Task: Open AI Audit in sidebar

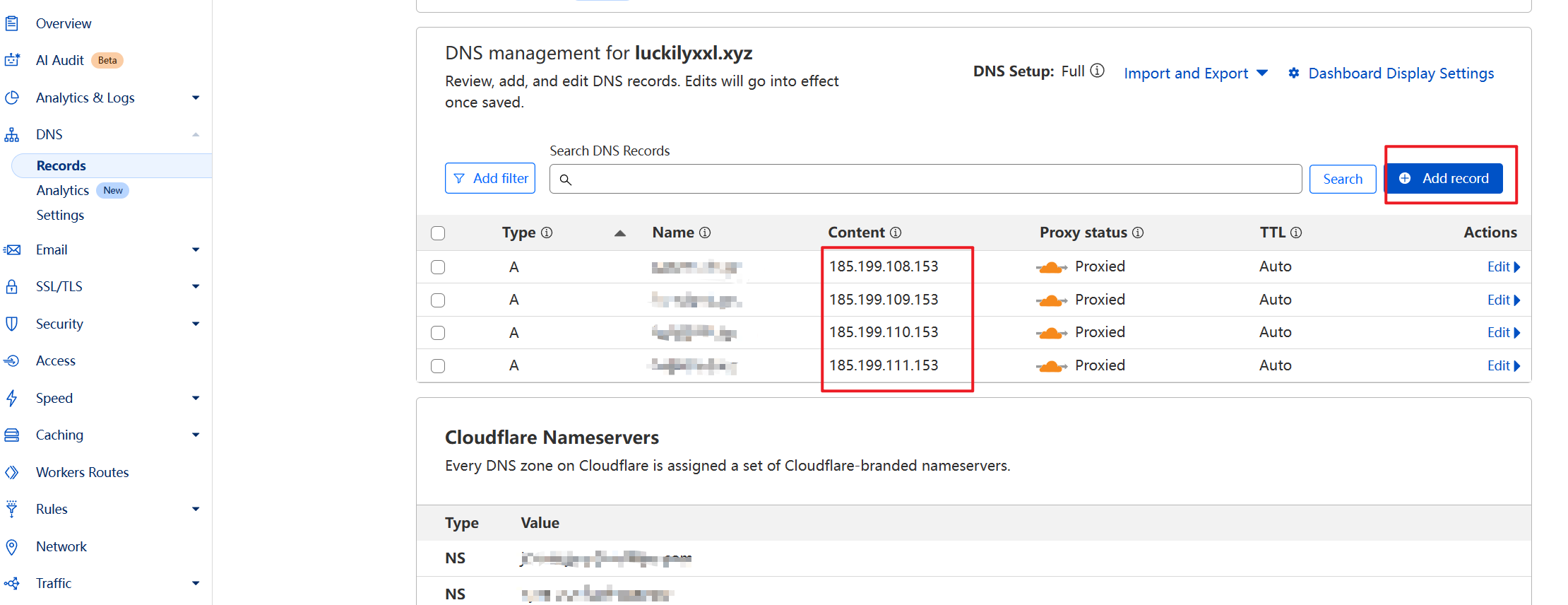Action: click(60, 60)
